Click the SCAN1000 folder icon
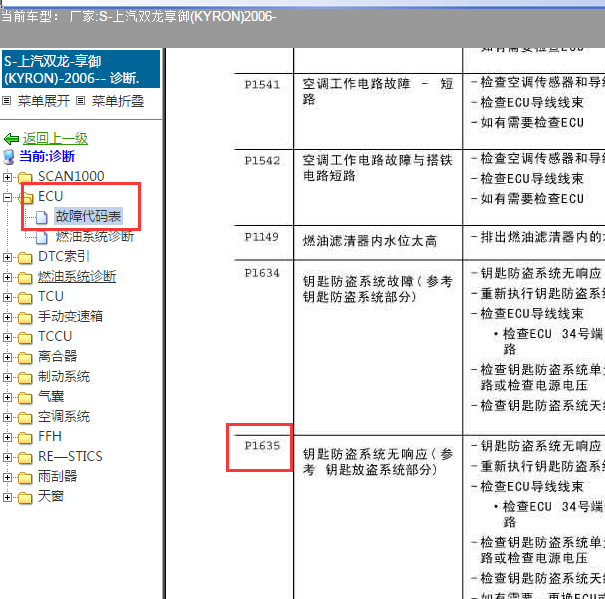Viewport: 605px width, 599px height. pyautogui.click(x=25, y=177)
